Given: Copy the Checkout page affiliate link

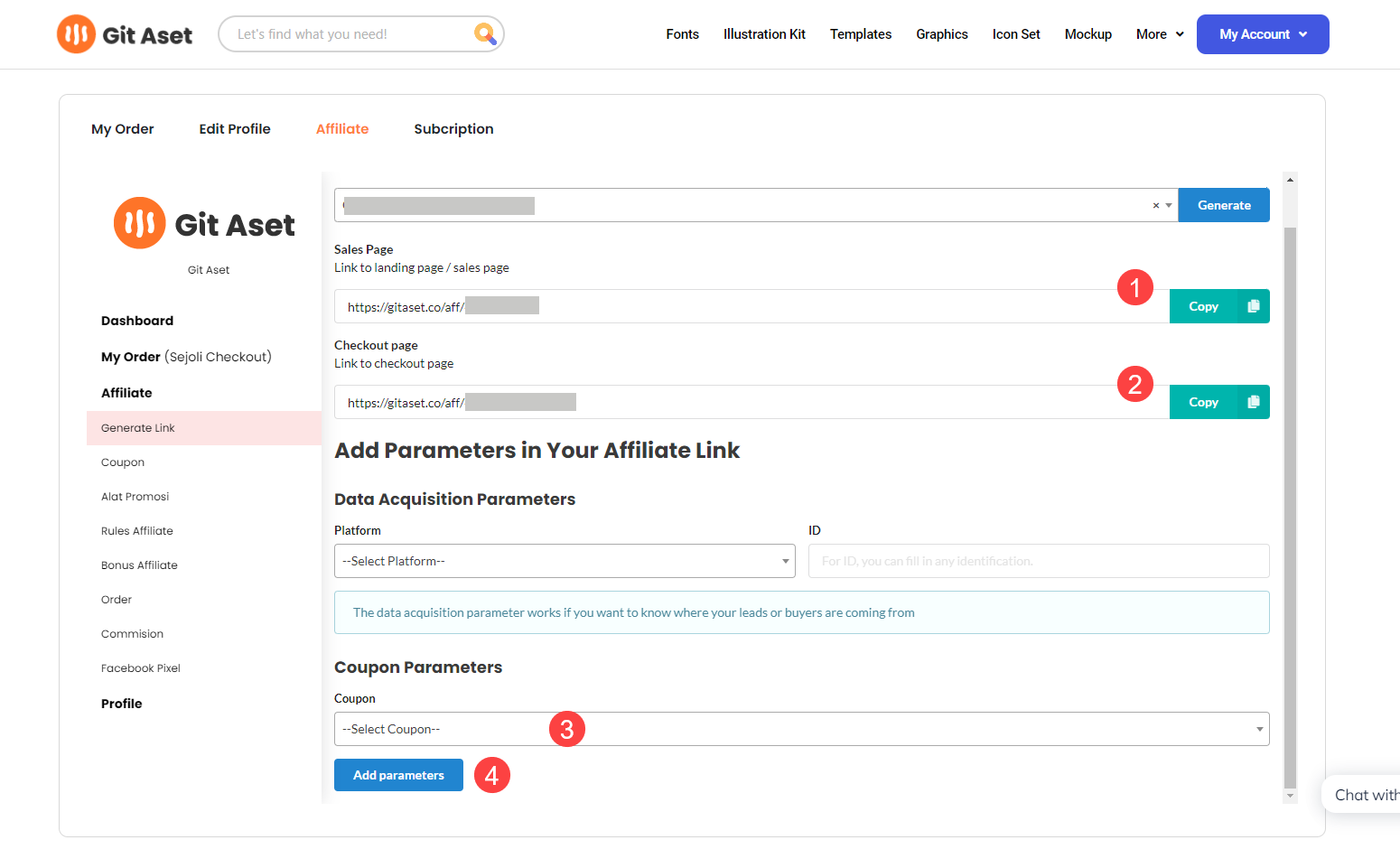Looking at the screenshot, I should [x=1204, y=402].
